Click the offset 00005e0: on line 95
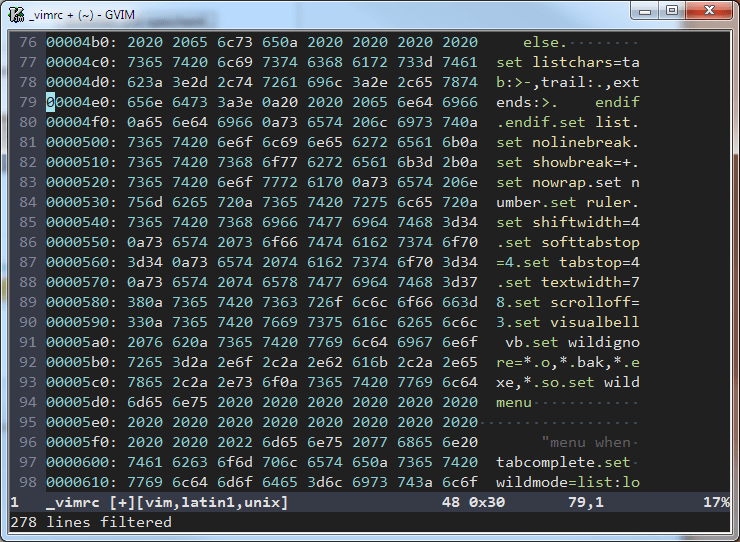The height and width of the screenshot is (542, 740). point(81,422)
